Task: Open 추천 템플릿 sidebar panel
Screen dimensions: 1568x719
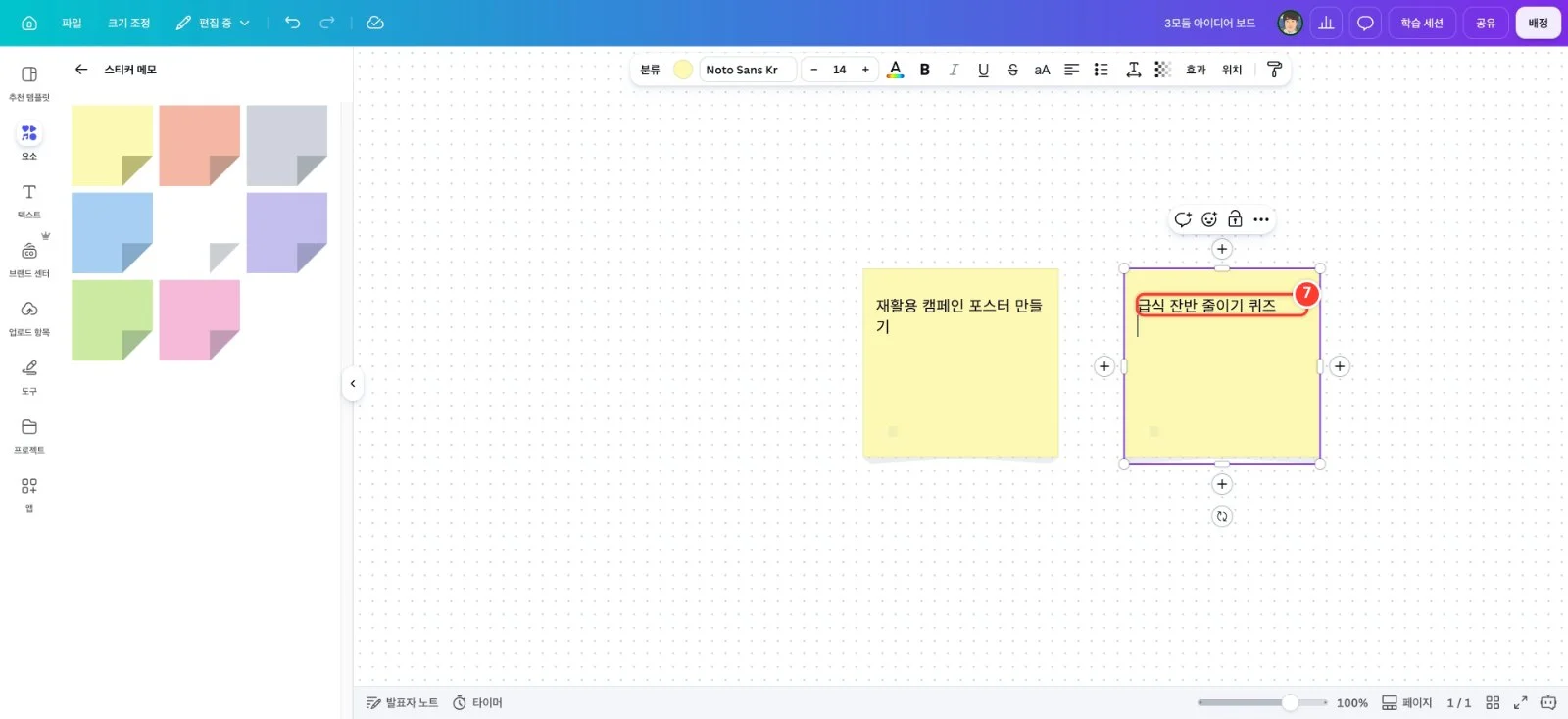Action: 29,83
